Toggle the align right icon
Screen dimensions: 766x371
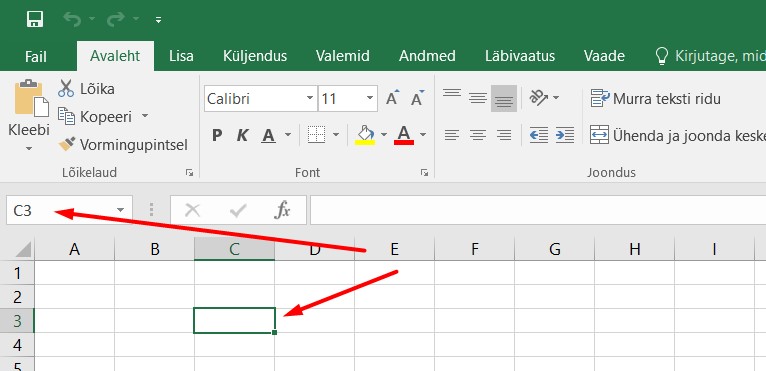tap(504, 134)
